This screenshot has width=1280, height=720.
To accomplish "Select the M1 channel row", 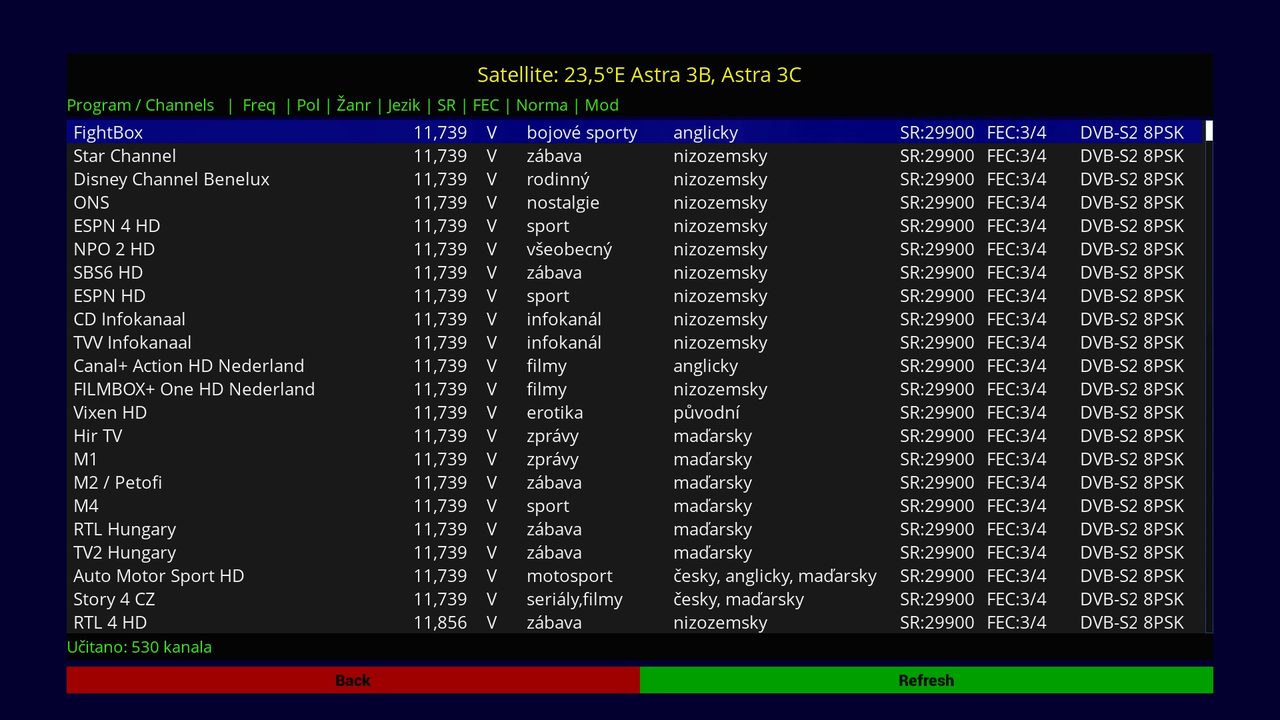I will pos(635,459).
